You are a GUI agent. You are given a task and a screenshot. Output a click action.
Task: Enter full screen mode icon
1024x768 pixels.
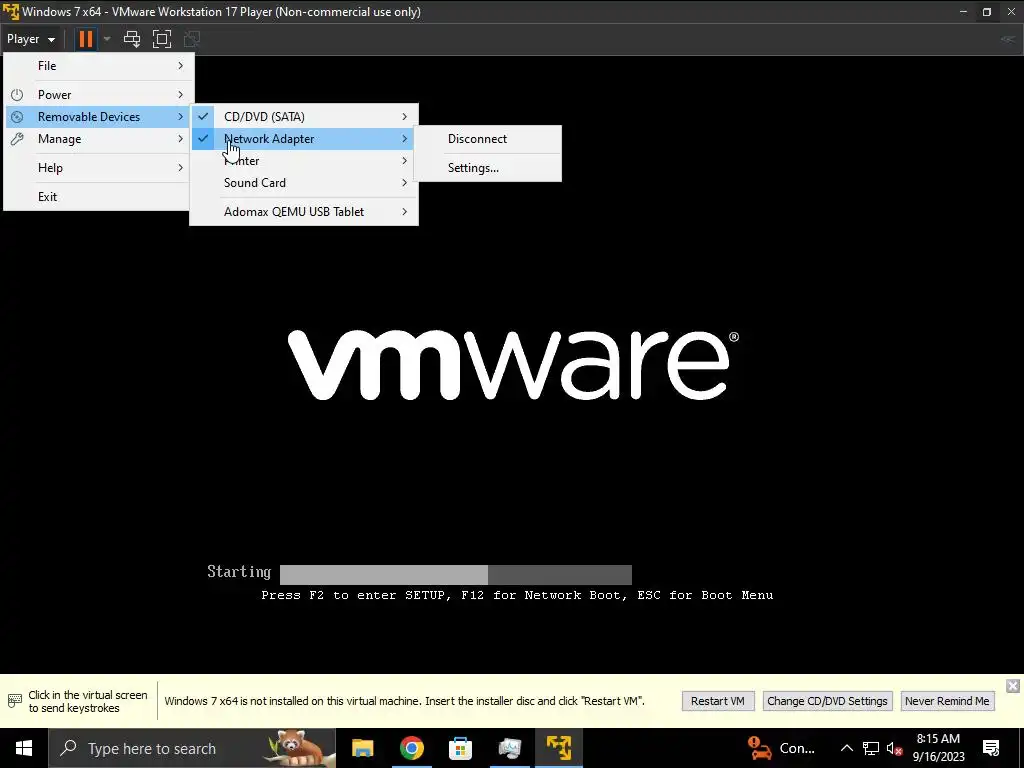click(161, 39)
